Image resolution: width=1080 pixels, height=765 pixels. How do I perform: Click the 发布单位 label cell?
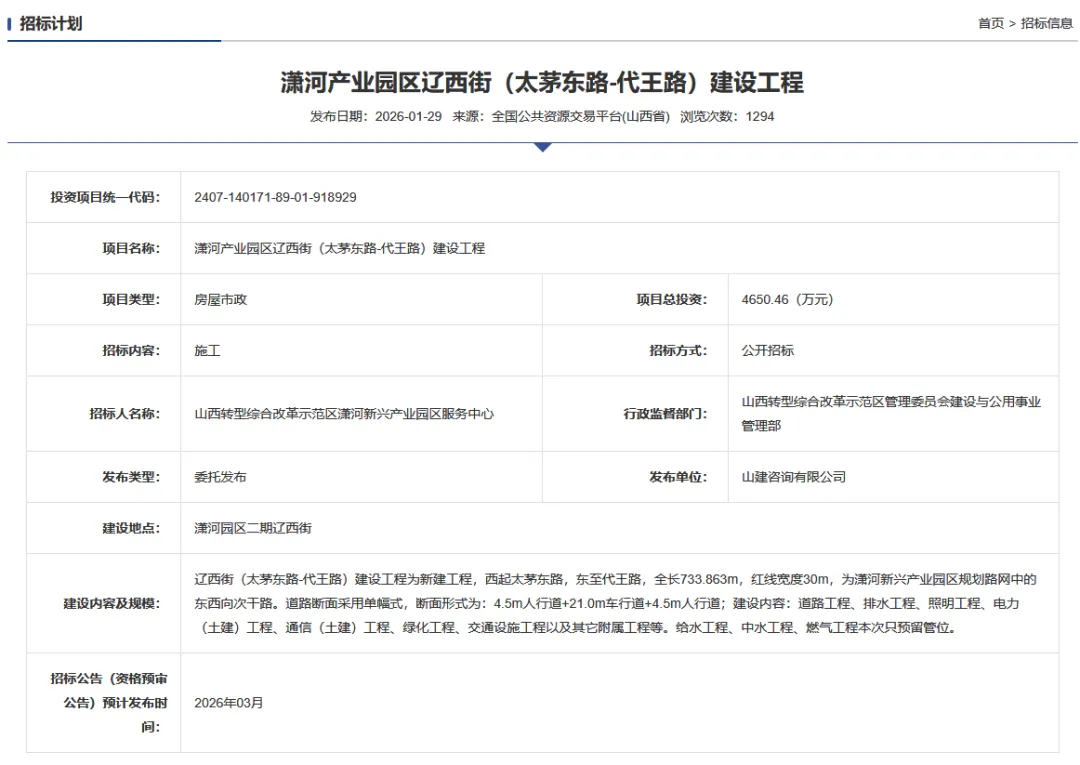tap(636, 477)
